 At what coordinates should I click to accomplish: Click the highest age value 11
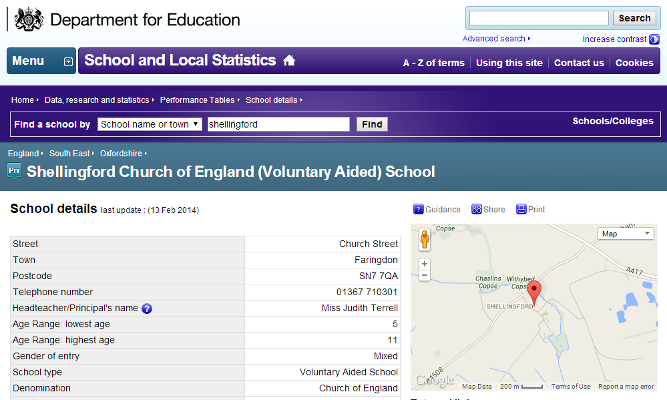(x=392, y=340)
